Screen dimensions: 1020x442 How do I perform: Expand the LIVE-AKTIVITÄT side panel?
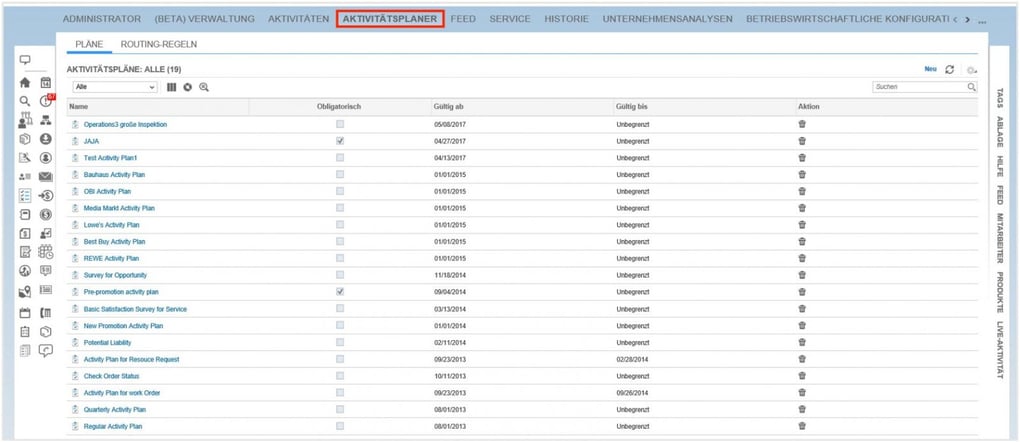(x=1000, y=350)
